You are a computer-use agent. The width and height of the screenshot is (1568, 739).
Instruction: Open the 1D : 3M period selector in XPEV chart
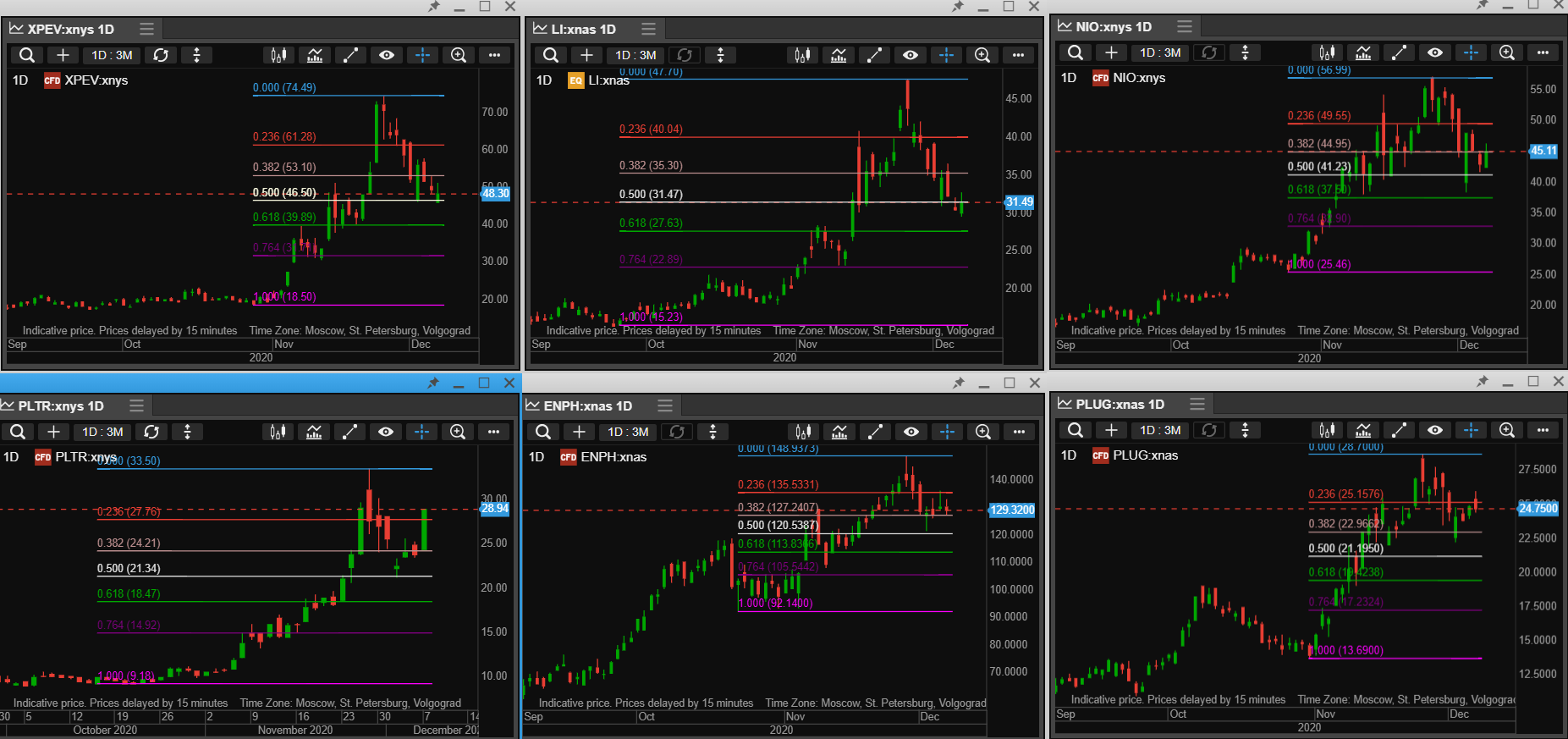pos(112,55)
